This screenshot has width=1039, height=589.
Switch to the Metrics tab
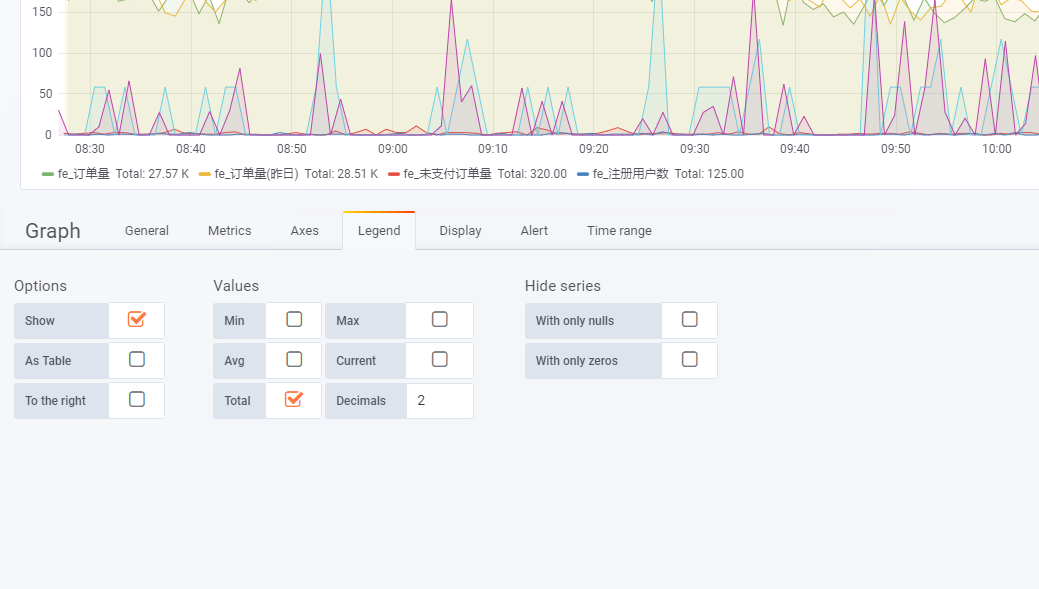coord(229,231)
